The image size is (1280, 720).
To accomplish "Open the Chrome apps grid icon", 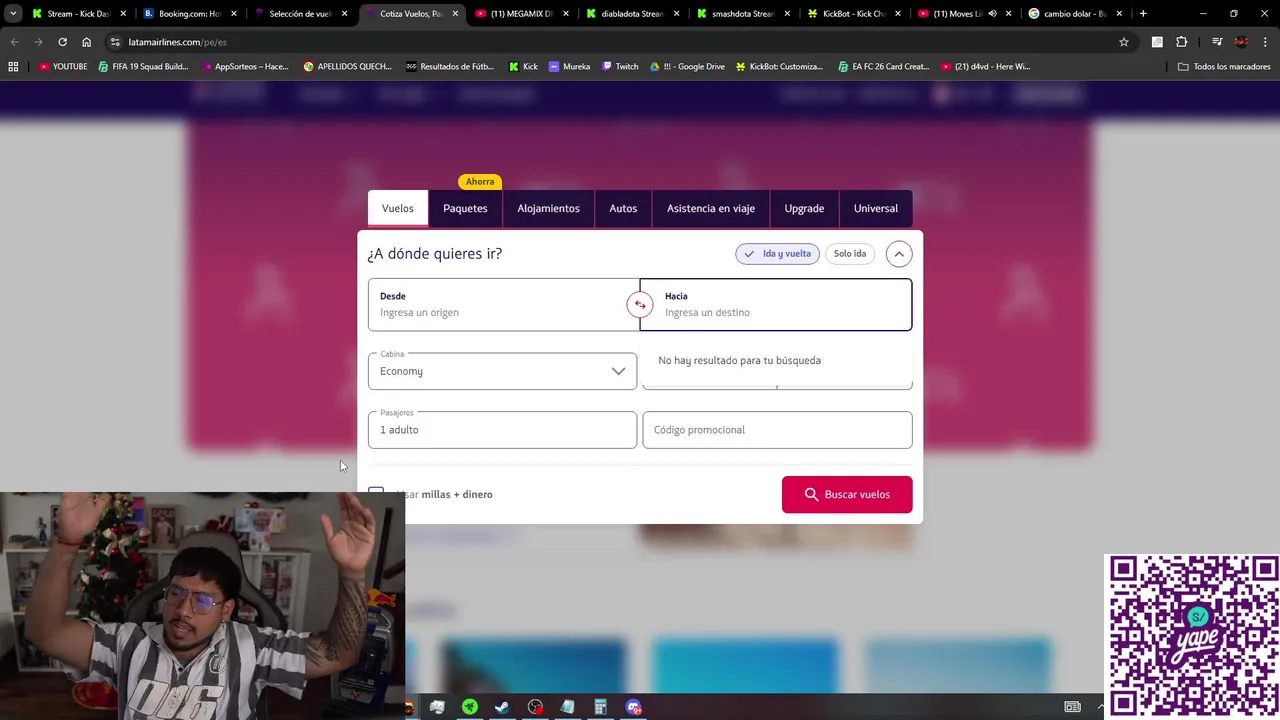I will click(x=13, y=67).
